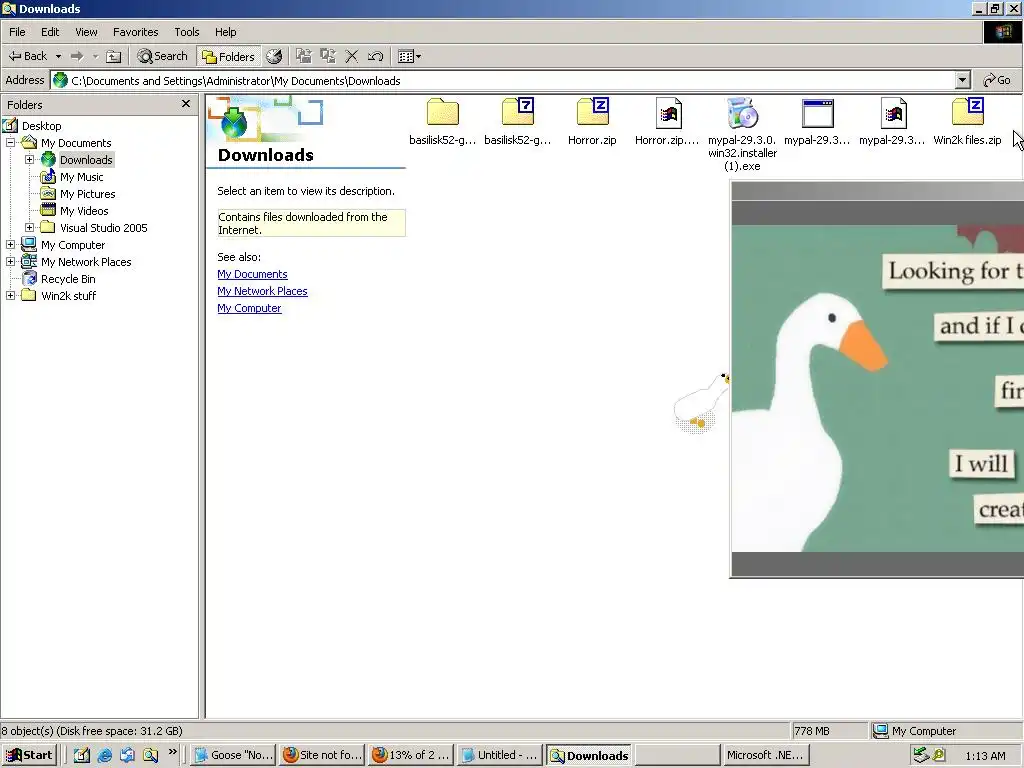Switch to Site not fo... Firefox taskbar button
This screenshot has width=1024, height=768.
[322, 755]
